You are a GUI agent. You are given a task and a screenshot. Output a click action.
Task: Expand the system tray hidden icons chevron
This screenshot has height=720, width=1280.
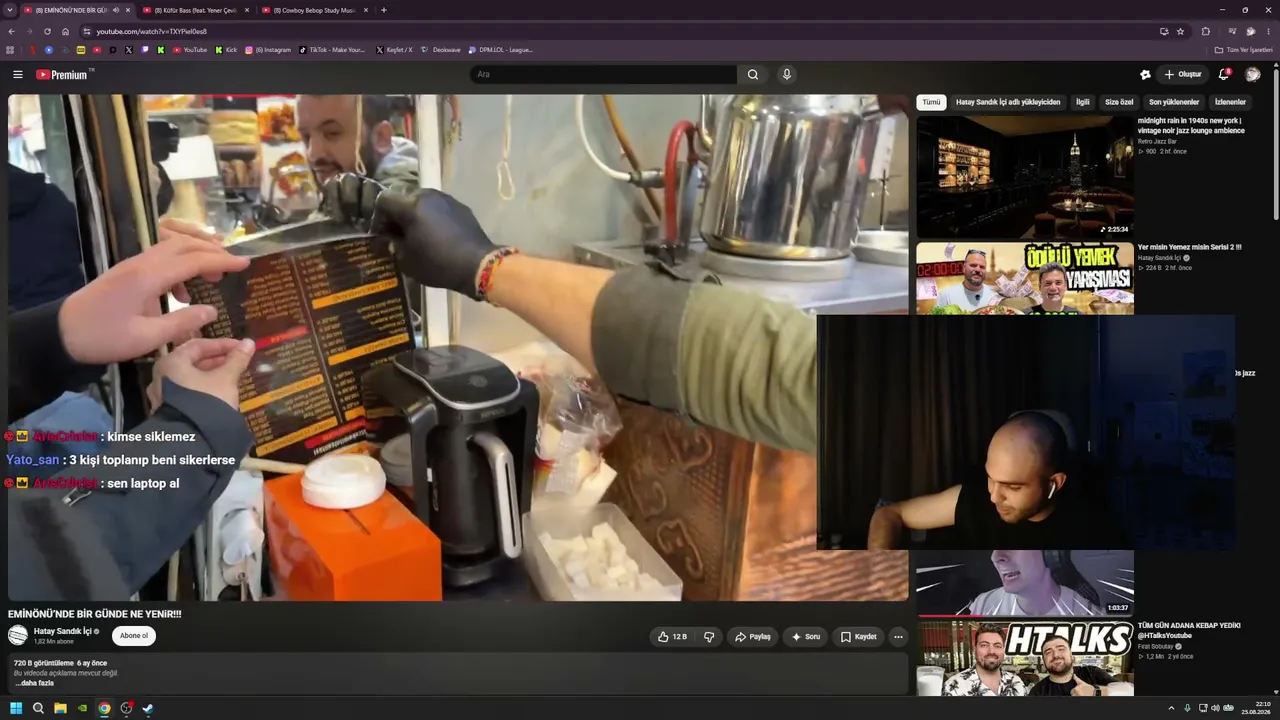click(1171, 709)
